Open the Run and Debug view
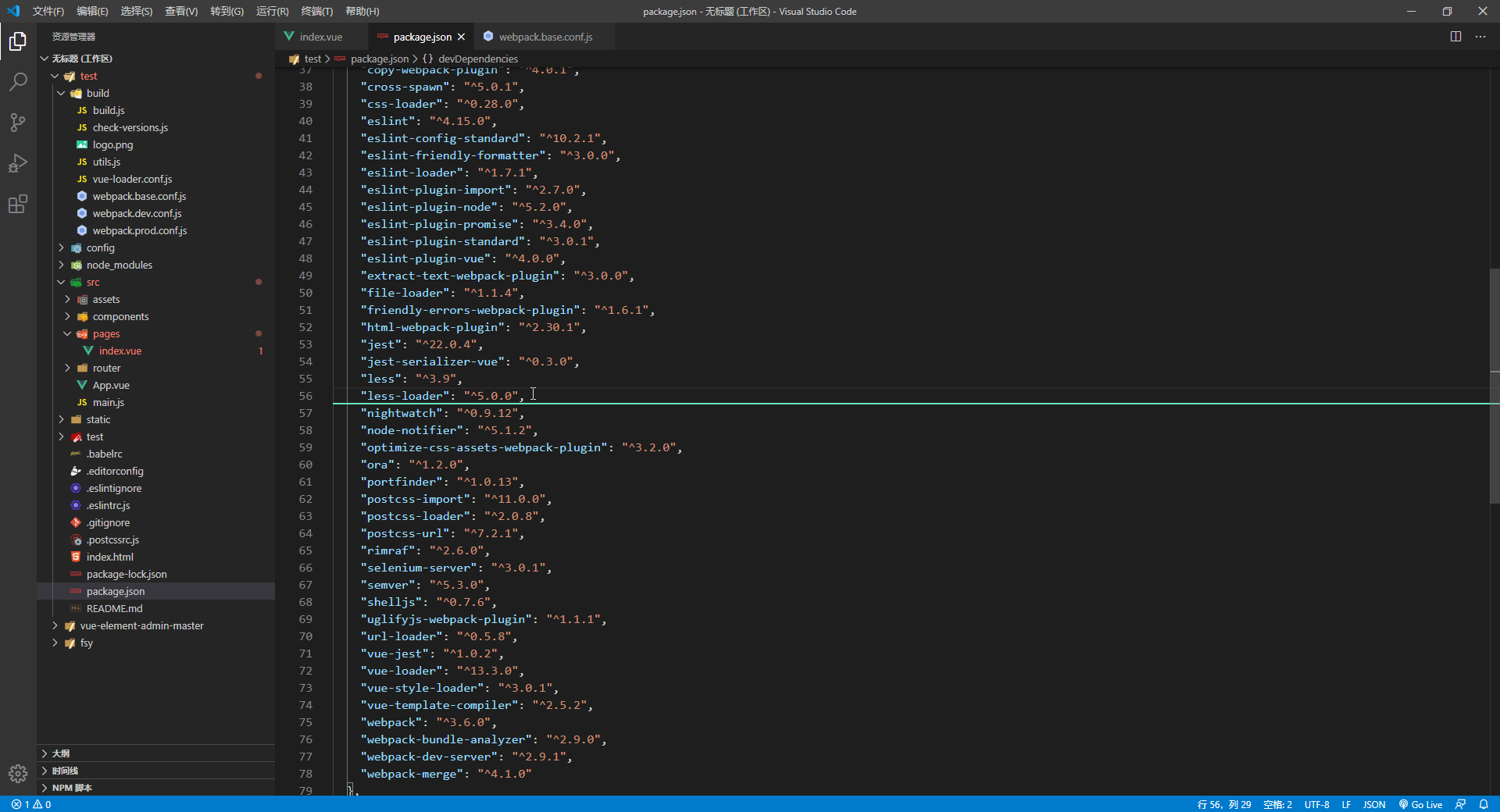1500x812 pixels. (x=18, y=163)
